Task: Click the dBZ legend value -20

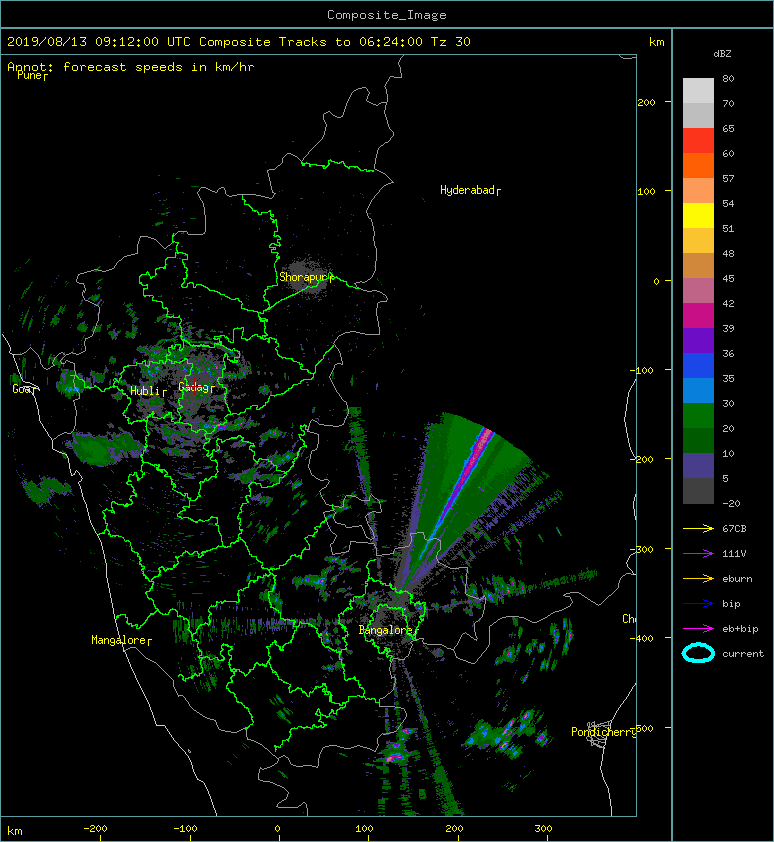Action: point(731,504)
